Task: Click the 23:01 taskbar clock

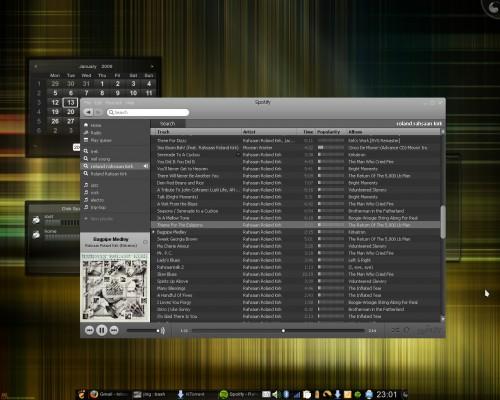Action: [x=387, y=395]
